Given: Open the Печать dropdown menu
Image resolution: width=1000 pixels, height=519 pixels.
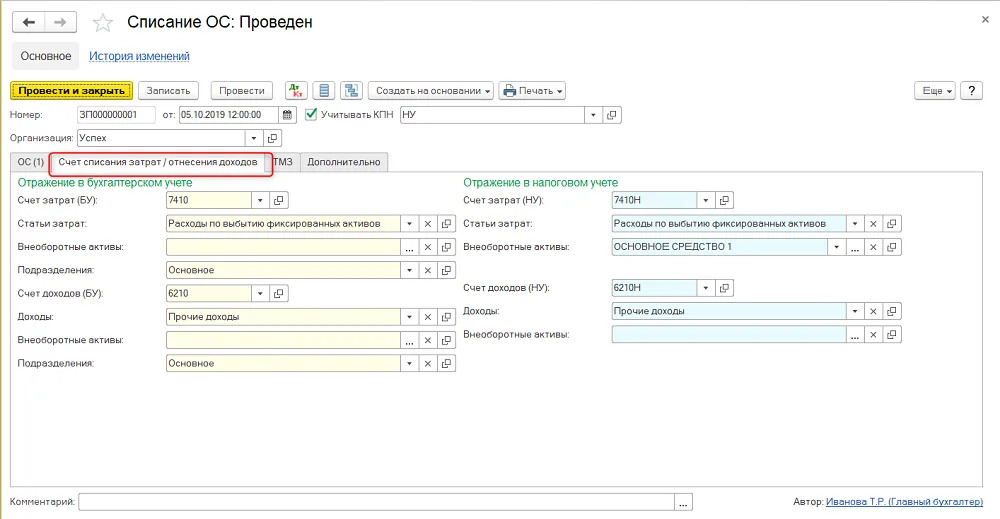Looking at the screenshot, I should [x=533, y=91].
